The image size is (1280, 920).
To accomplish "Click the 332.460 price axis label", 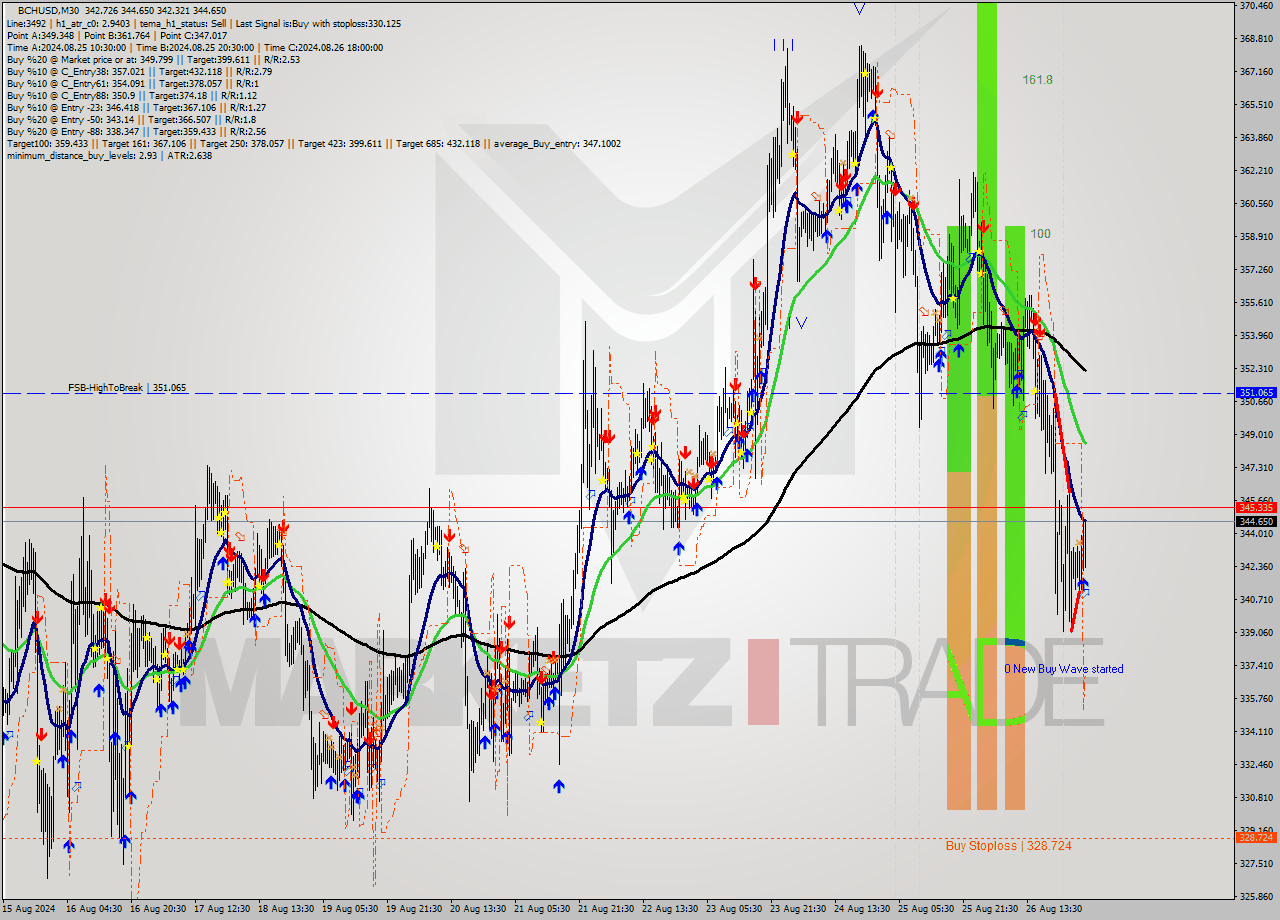I will (x=1256, y=765).
